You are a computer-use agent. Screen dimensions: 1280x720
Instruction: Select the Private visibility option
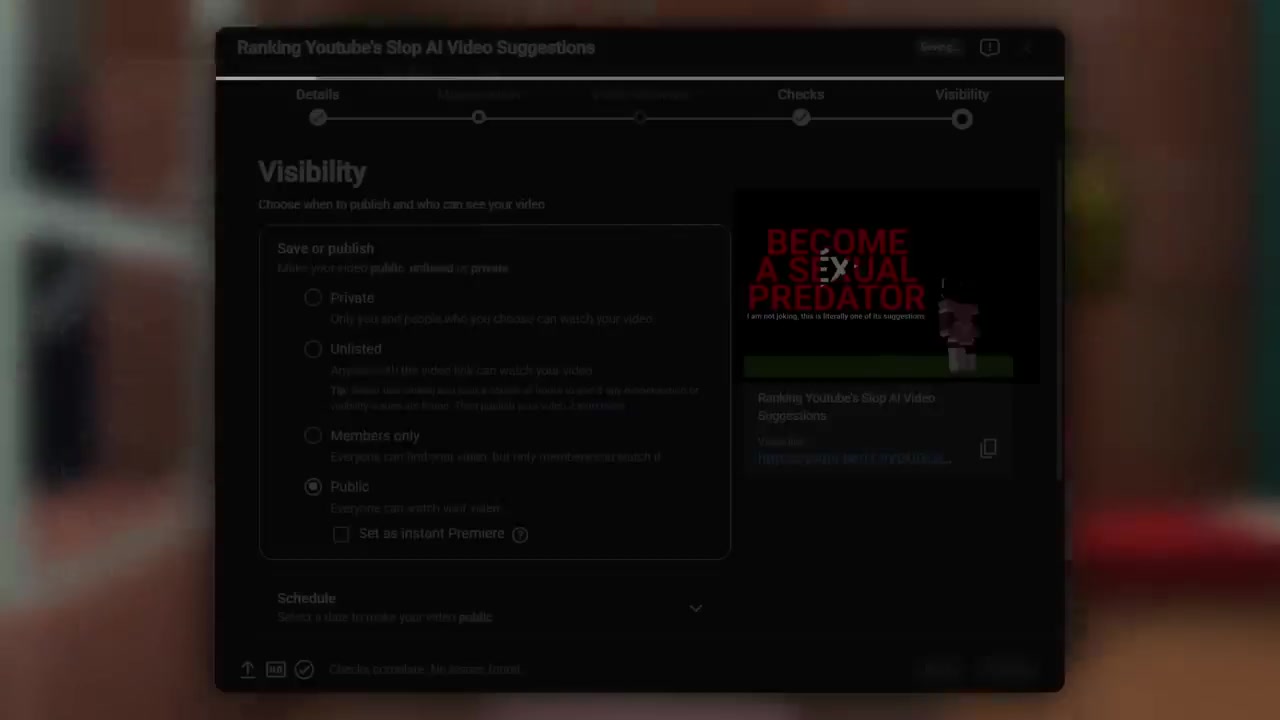[x=313, y=298]
